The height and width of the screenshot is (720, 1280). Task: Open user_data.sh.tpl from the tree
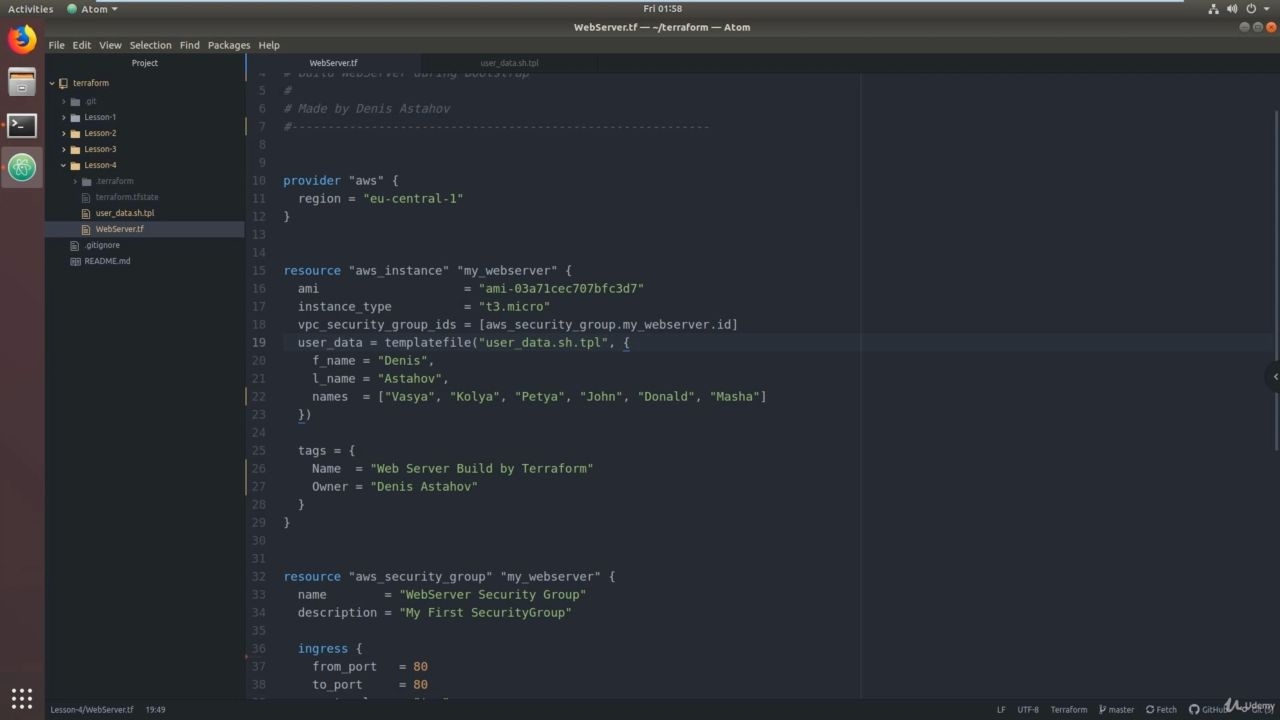125,213
